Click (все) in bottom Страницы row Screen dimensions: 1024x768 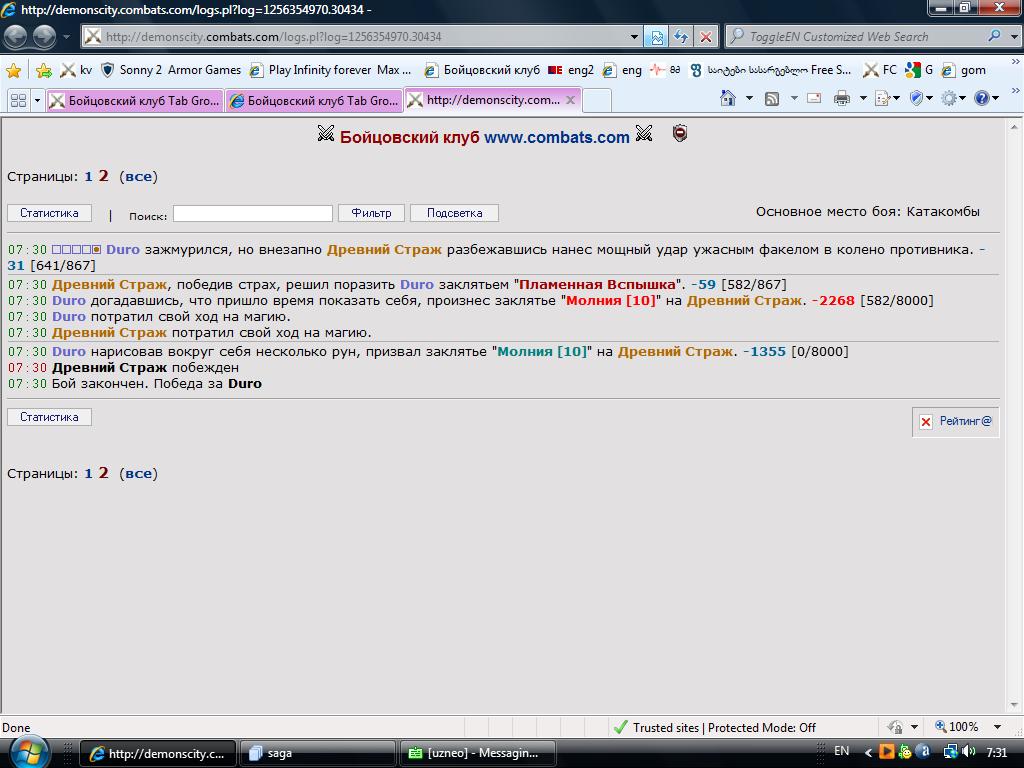(x=138, y=473)
